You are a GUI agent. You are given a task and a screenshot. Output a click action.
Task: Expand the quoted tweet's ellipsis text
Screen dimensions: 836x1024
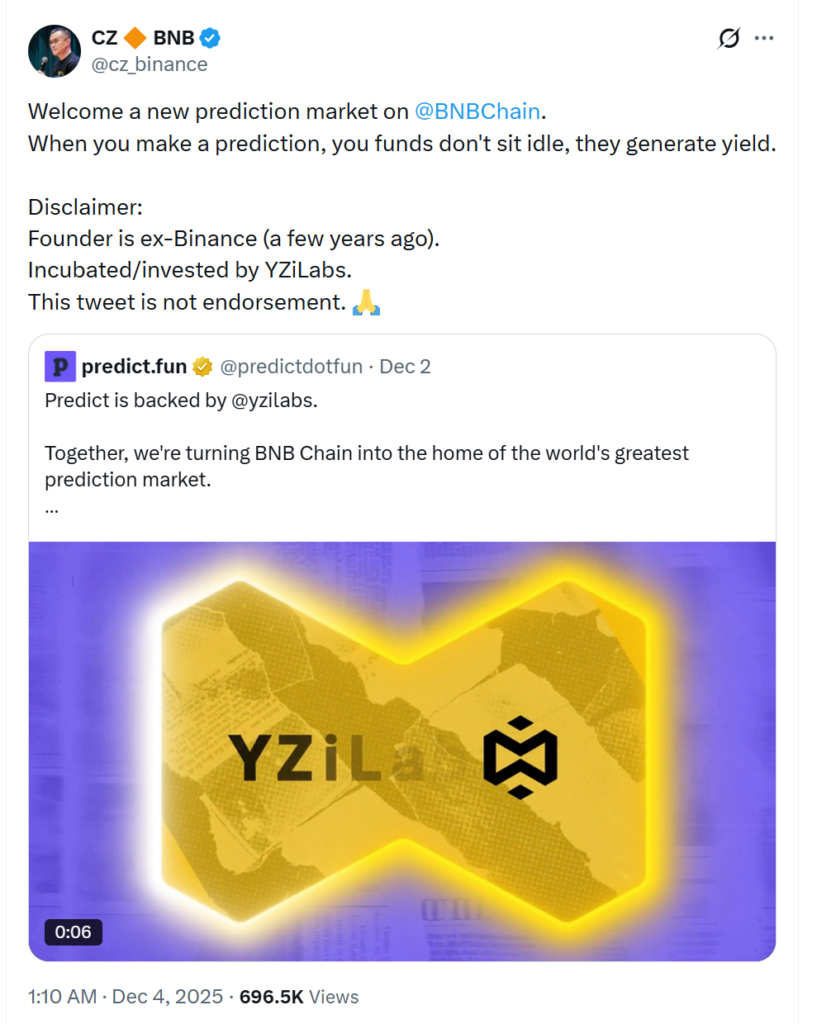tap(52, 507)
